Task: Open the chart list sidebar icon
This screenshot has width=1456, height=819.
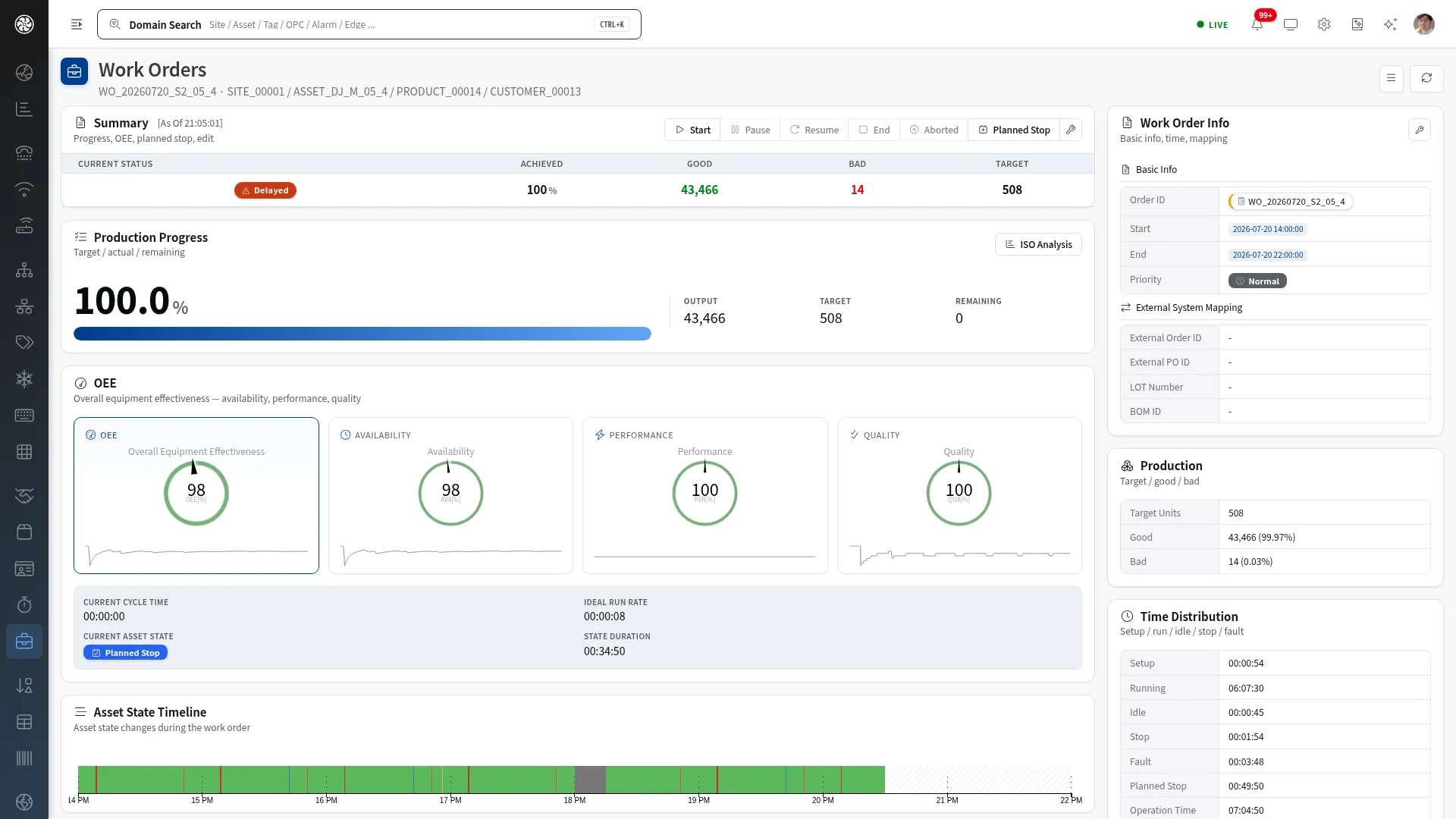Action: click(24, 109)
